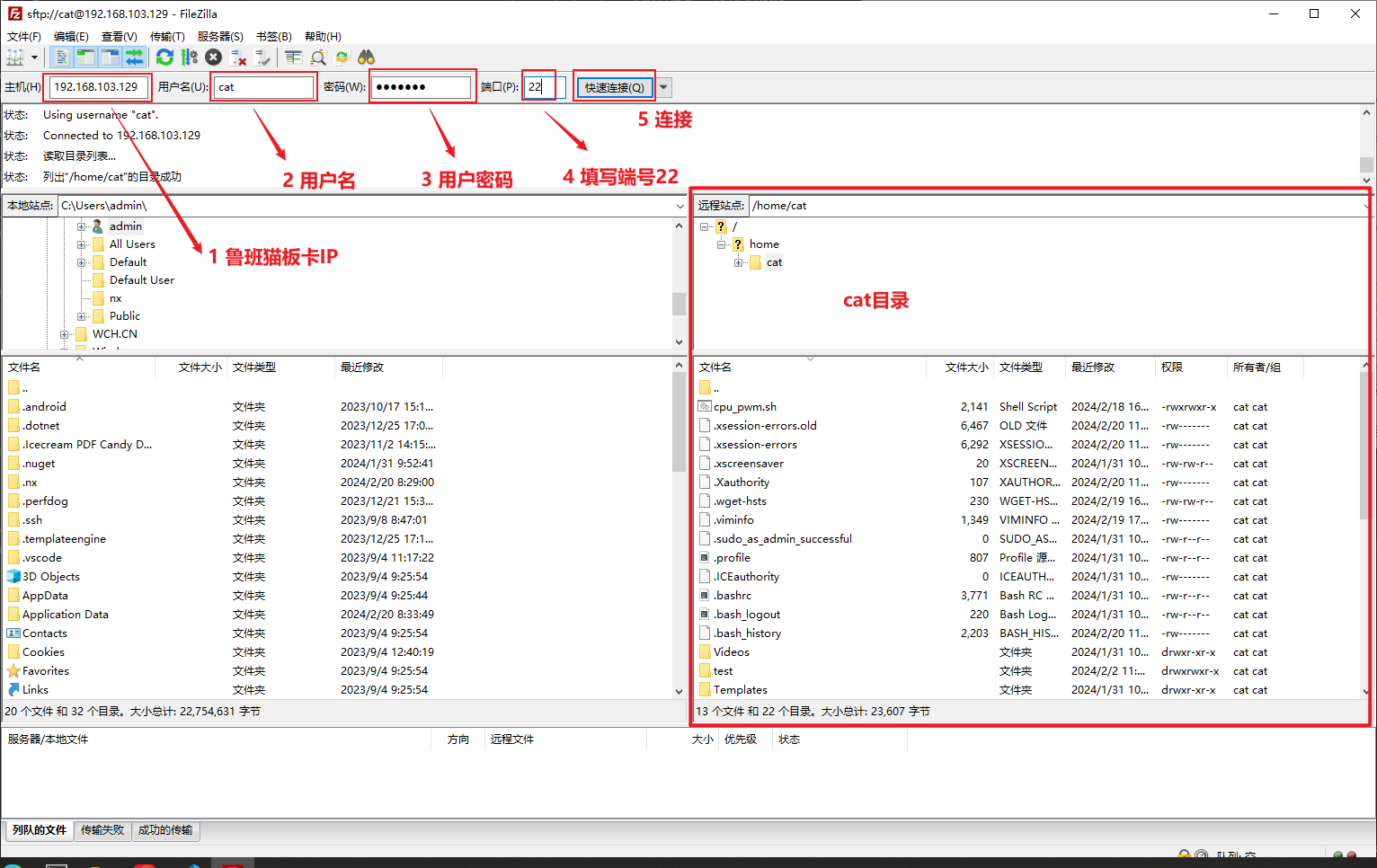
Task: Select remote parent directory .. entry
Action: coord(715,388)
